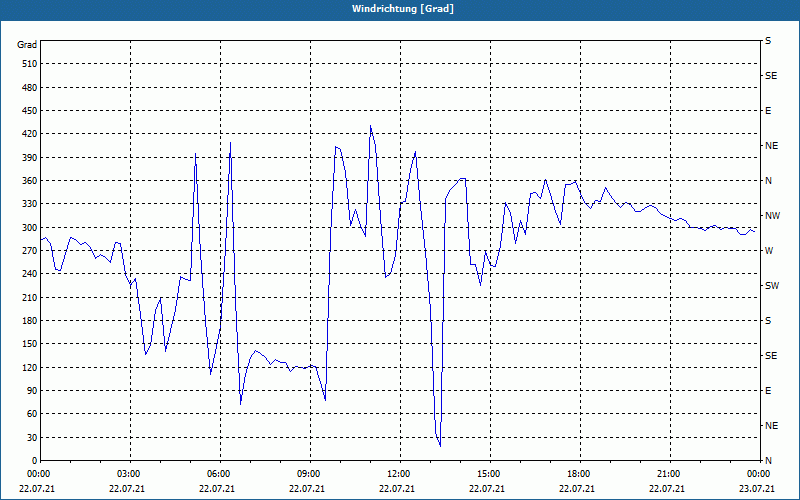Select the topmost 'S' compass label

click(x=768, y=41)
